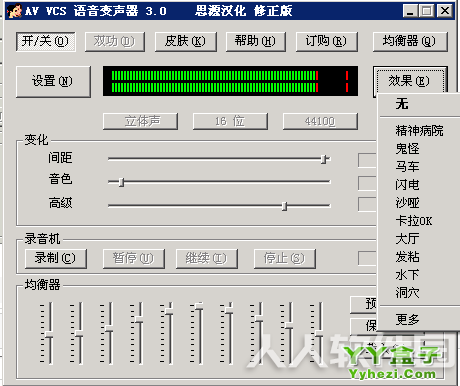Click the app icon in title bar
460x386 pixels.
[x=14, y=10]
